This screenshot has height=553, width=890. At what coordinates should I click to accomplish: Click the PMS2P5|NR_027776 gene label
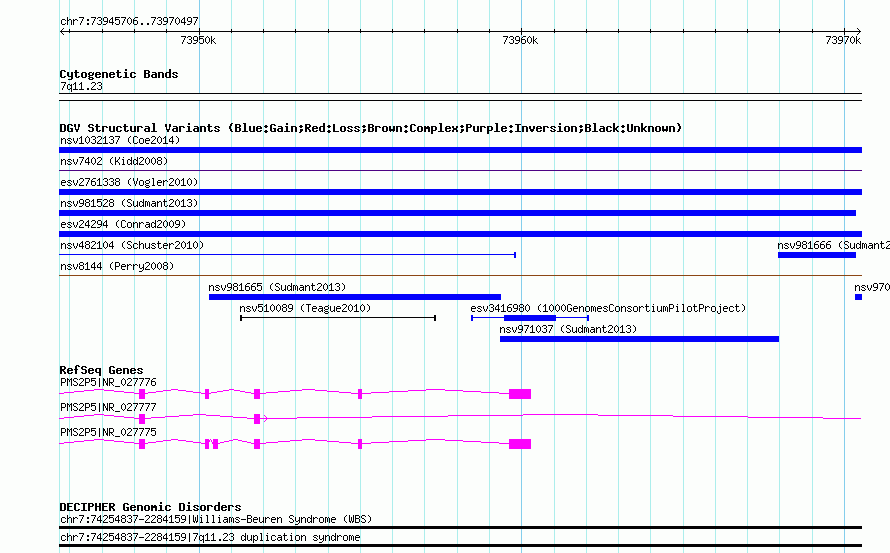[108, 383]
